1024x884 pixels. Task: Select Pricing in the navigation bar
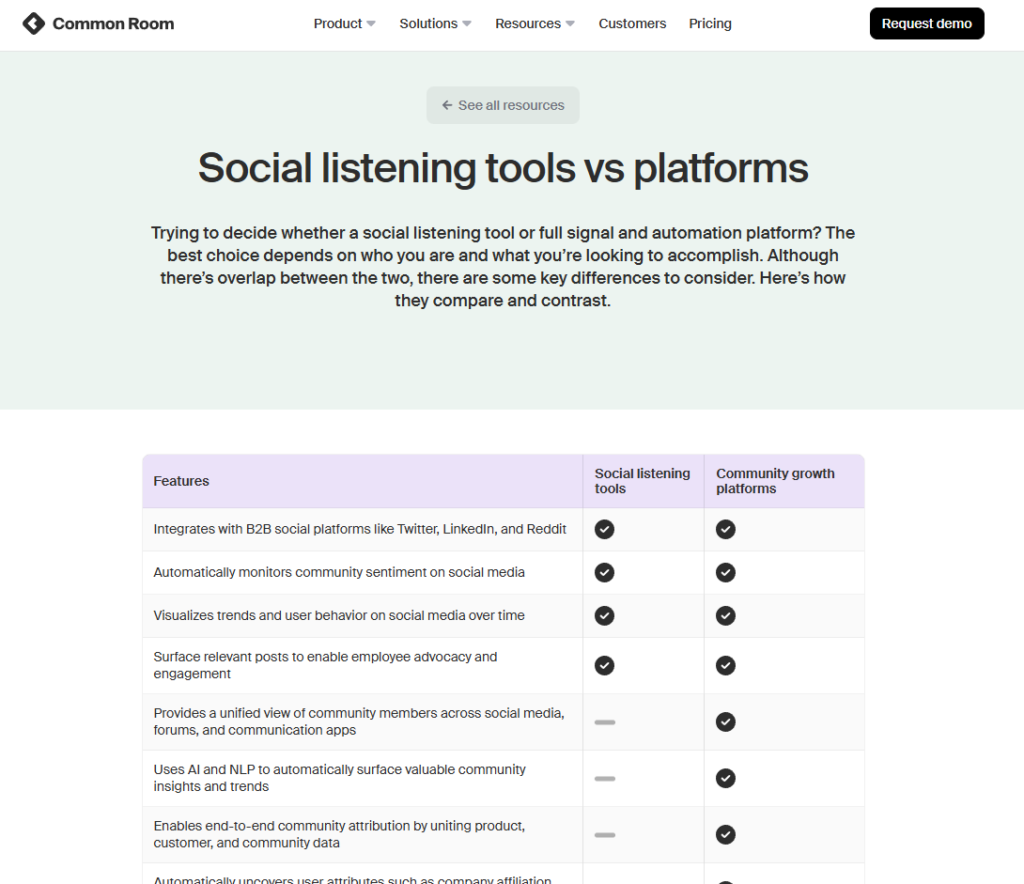click(710, 23)
